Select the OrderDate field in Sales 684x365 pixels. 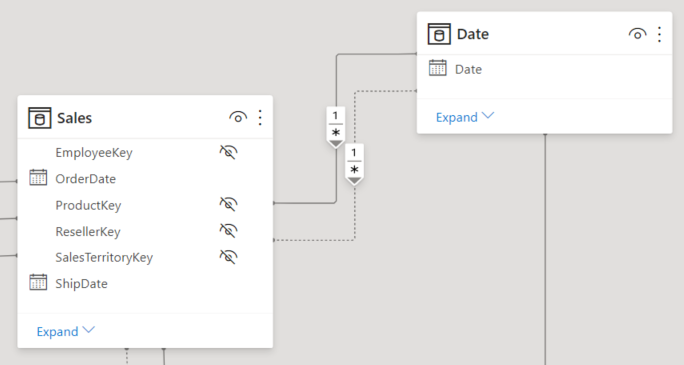[x=145, y=179]
